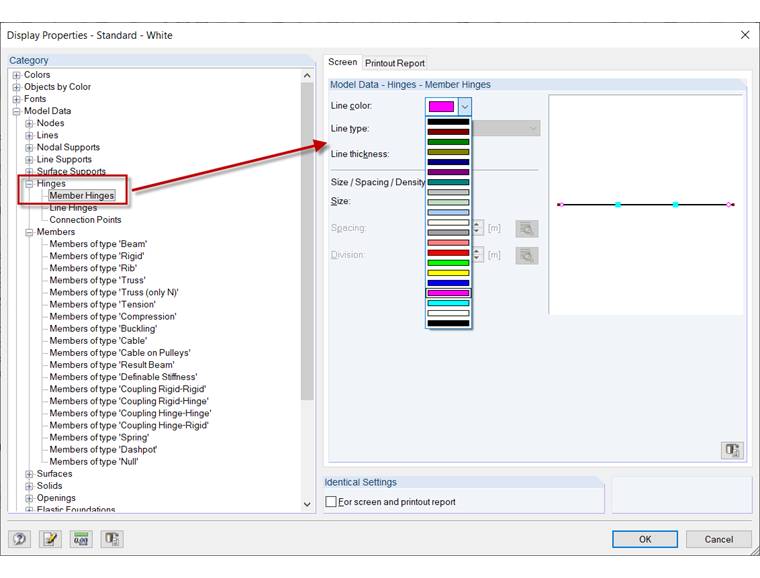Select Members of type 'Null'

point(94,462)
